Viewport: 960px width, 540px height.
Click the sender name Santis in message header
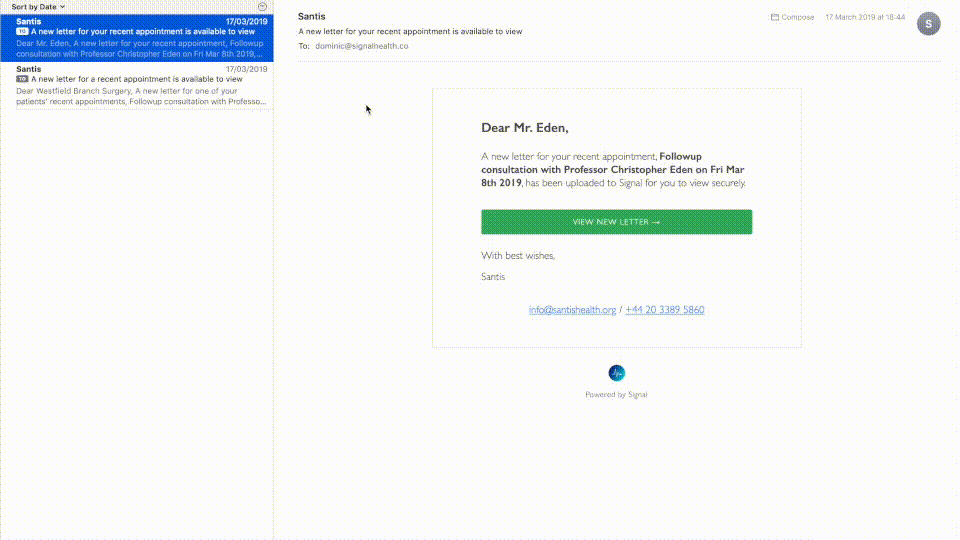[x=312, y=17]
